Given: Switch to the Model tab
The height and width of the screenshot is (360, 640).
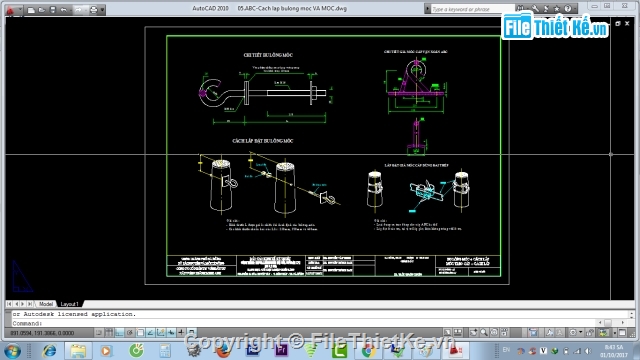Looking at the screenshot, I should coord(46,304).
